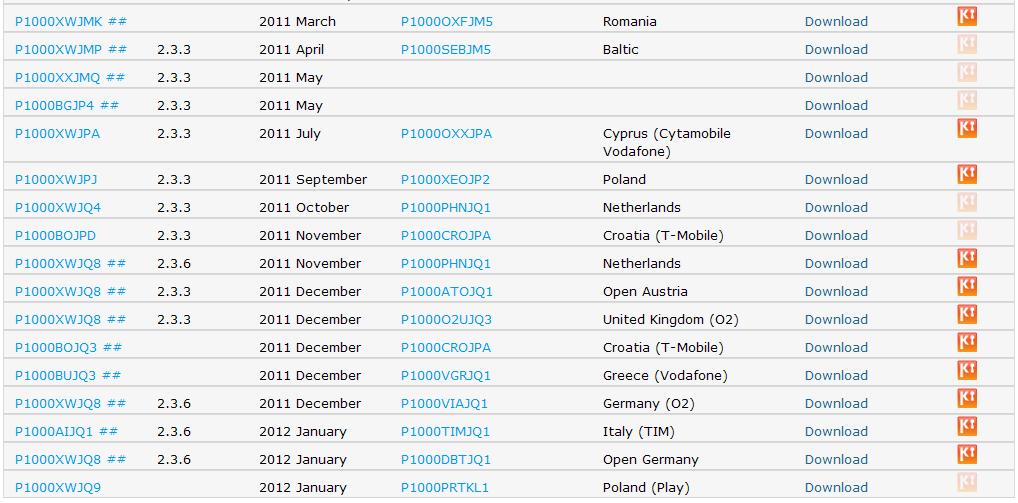This screenshot has width=1018, height=503.
Task: Click the Kies icon in the Germany (O2) row
Action: click(966, 399)
